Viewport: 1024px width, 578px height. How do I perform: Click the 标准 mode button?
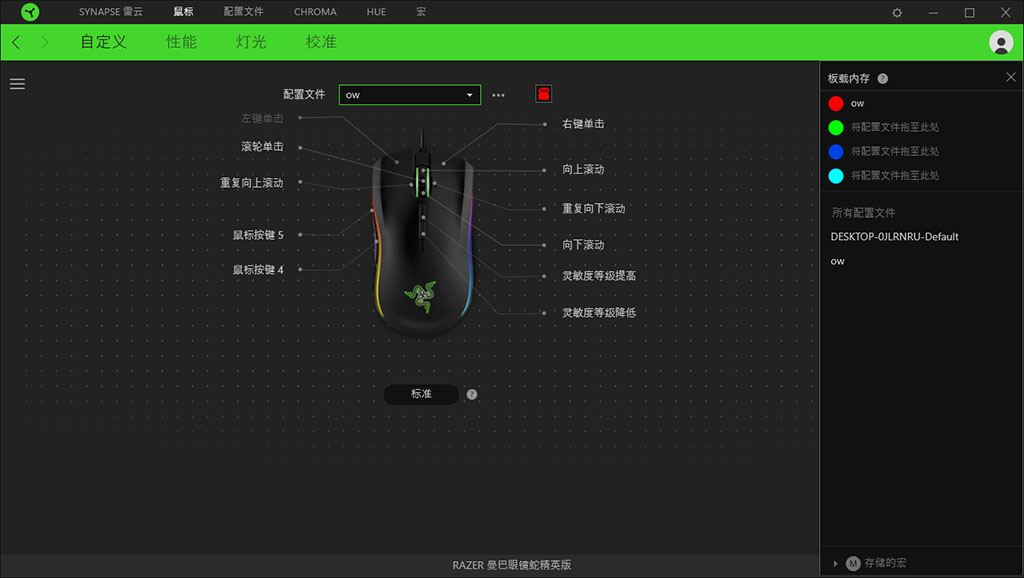coord(421,394)
